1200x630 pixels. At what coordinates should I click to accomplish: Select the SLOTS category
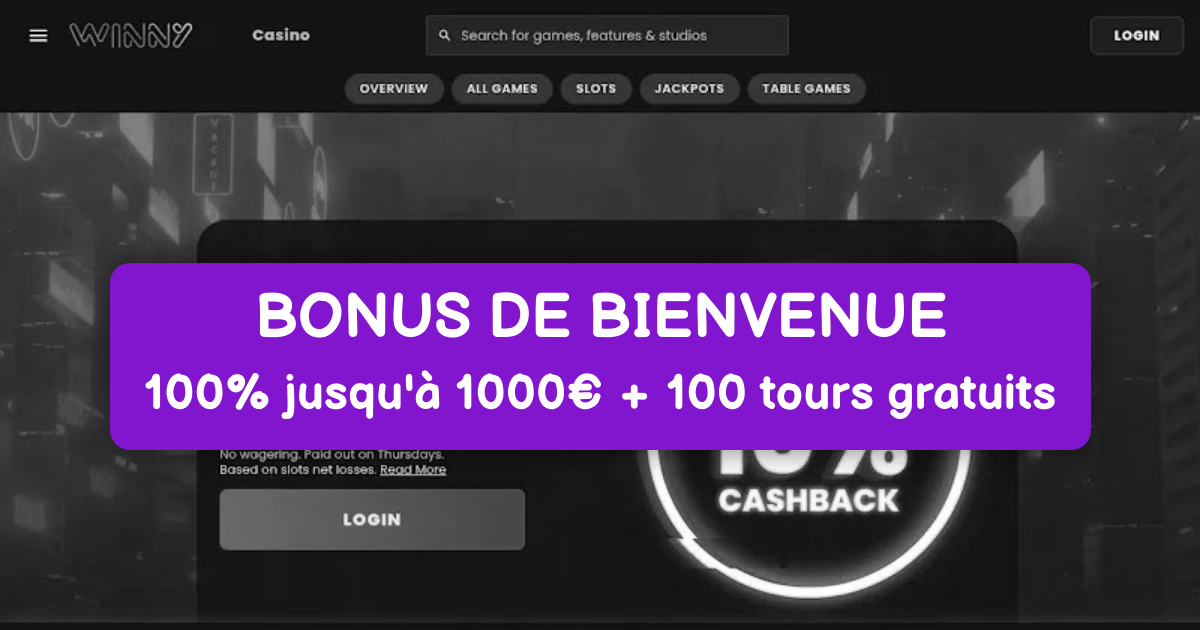pyautogui.click(x=596, y=88)
